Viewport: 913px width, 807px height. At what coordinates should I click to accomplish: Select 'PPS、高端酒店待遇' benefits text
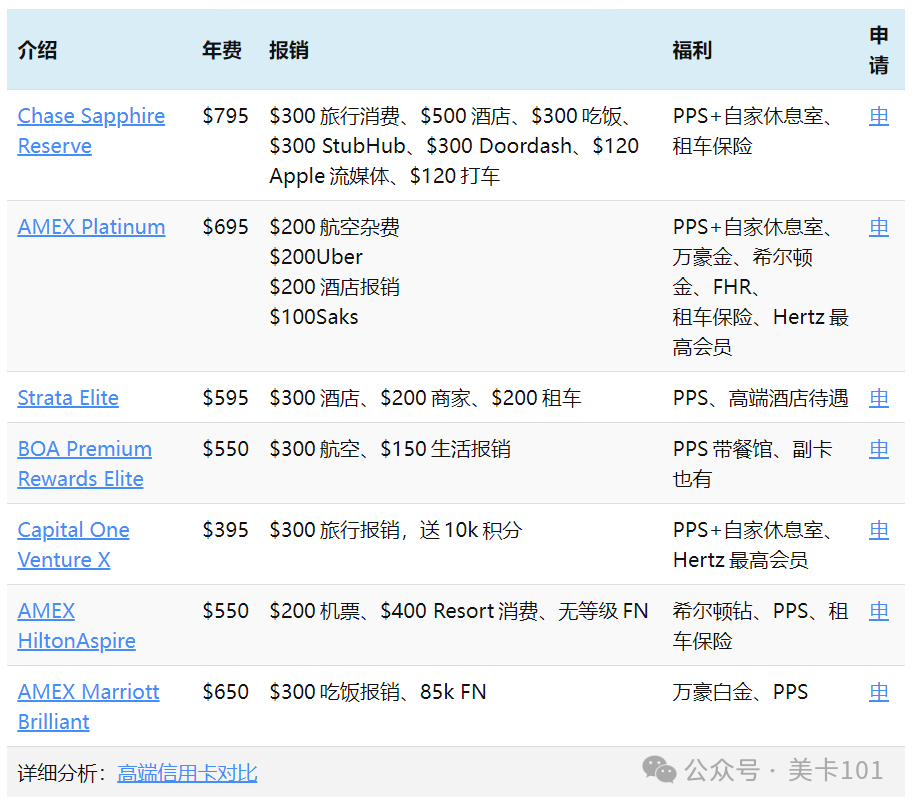pyautogui.click(x=760, y=398)
